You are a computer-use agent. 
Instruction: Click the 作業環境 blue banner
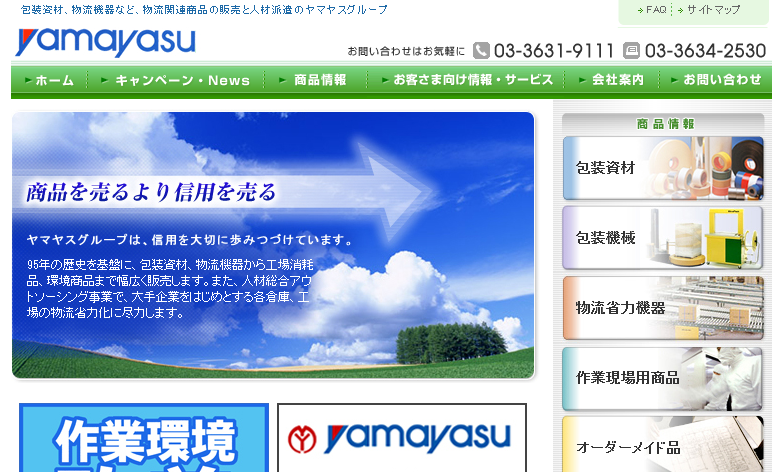click(x=144, y=438)
